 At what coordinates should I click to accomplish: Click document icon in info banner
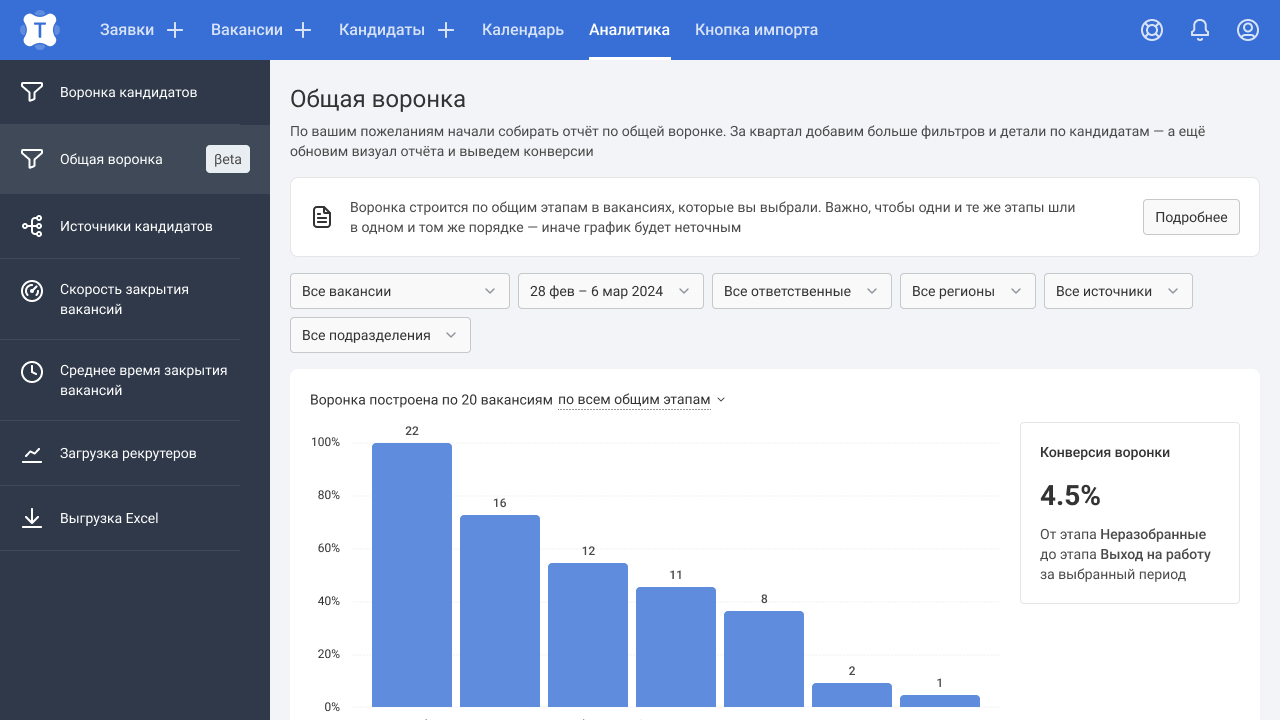(322, 217)
